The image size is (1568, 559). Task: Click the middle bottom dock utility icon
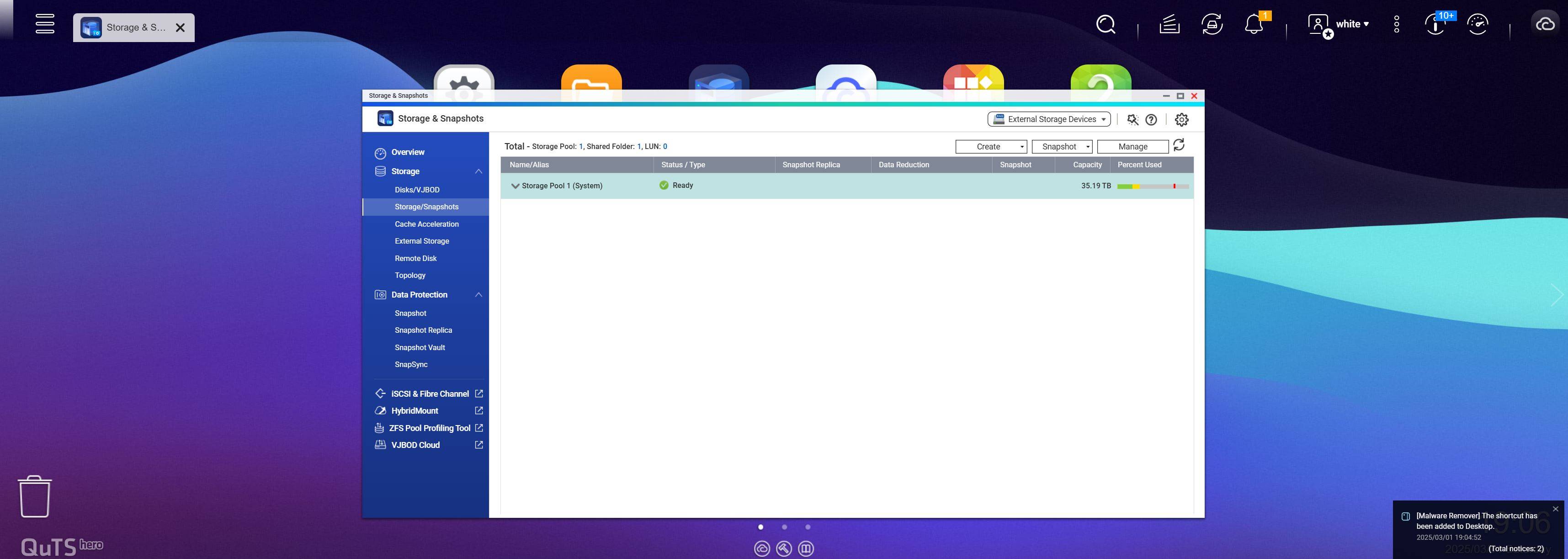784,548
